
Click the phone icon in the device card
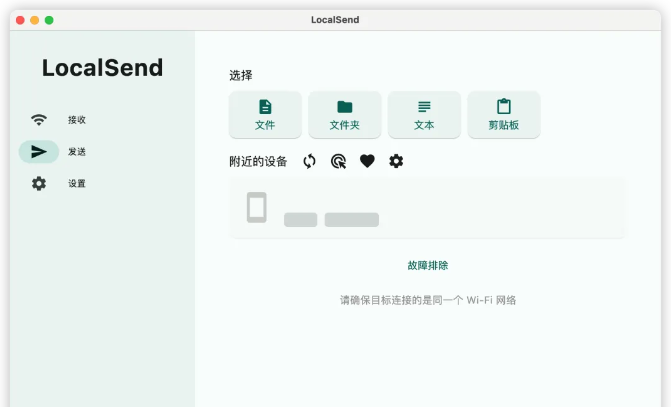coord(257,207)
